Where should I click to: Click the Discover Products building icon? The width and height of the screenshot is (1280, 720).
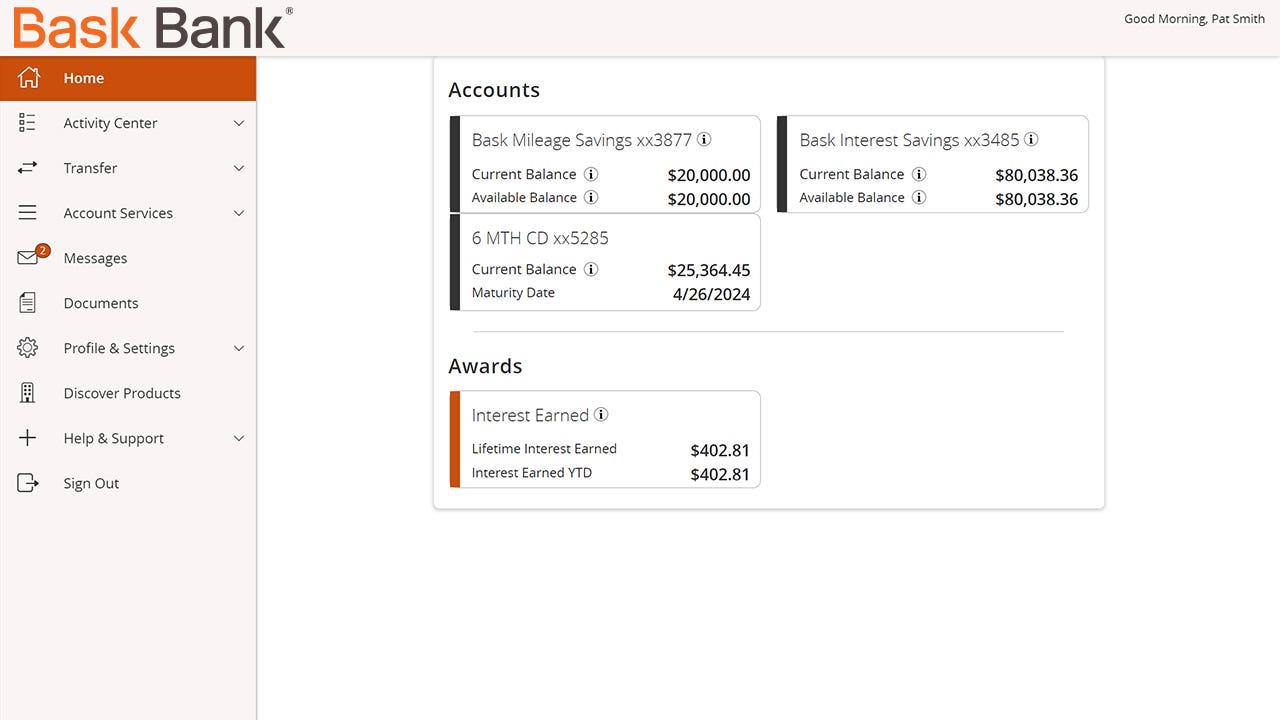click(28, 393)
